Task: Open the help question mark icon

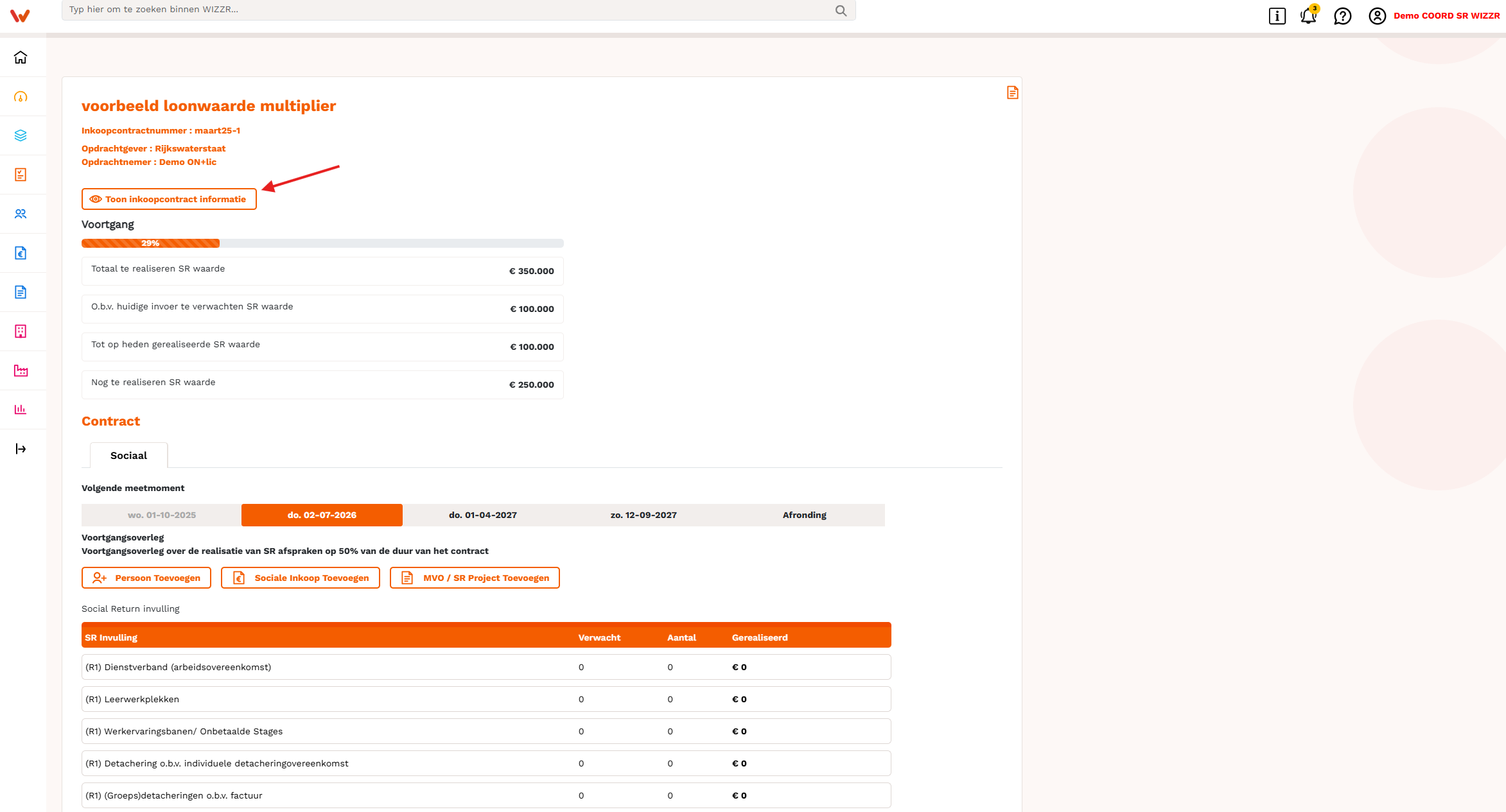Action: [1342, 16]
